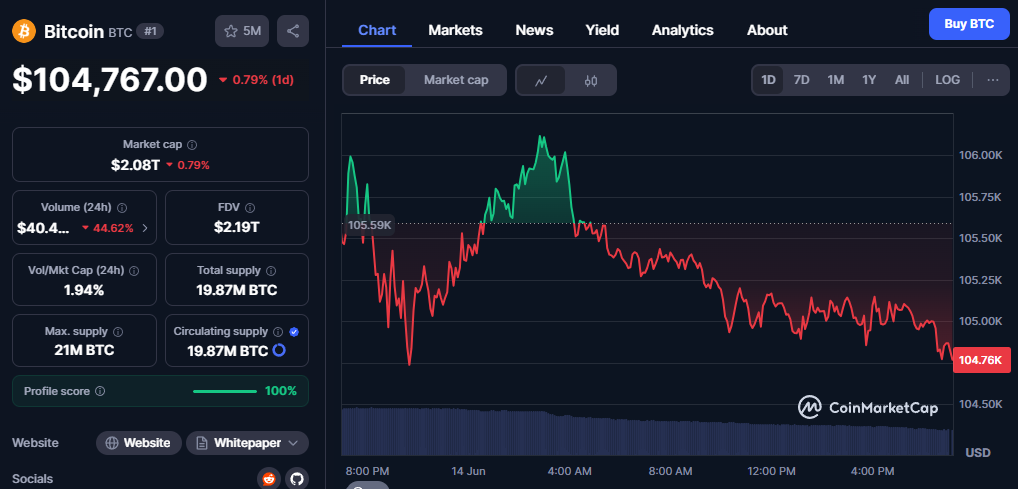The image size is (1018, 489).
Task: Select the 1M time range
Action: (x=836, y=80)
